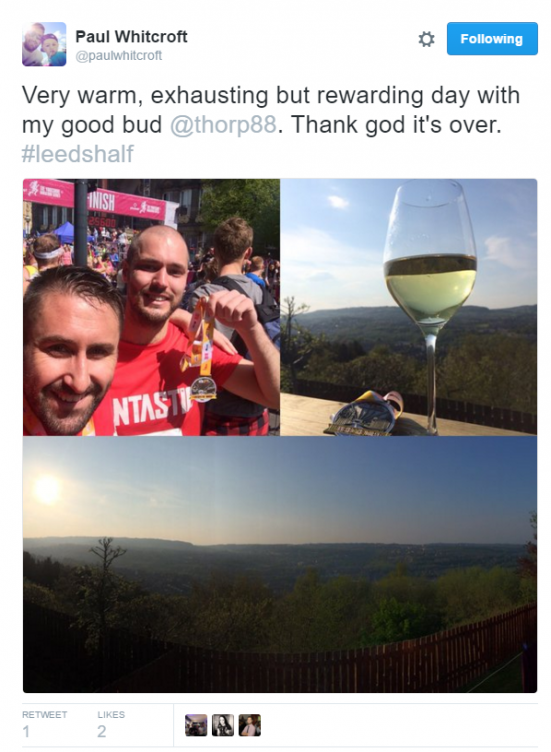Open the Paul Whitcroft display name link
The width and height of the screenshot is (551, 752).
point(131,36)
